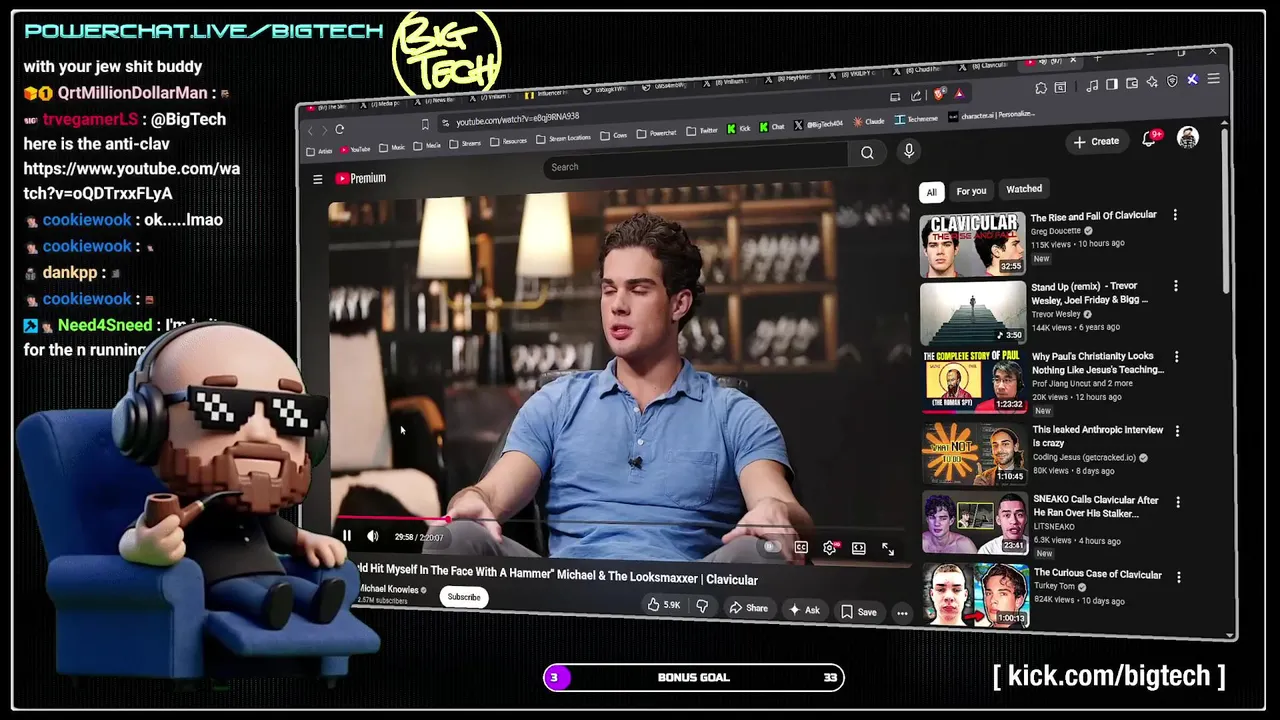Mute the video with the speaker icon
This screenshot has width=1280, height=720.
pyautogui.click(x=372, y=537)
